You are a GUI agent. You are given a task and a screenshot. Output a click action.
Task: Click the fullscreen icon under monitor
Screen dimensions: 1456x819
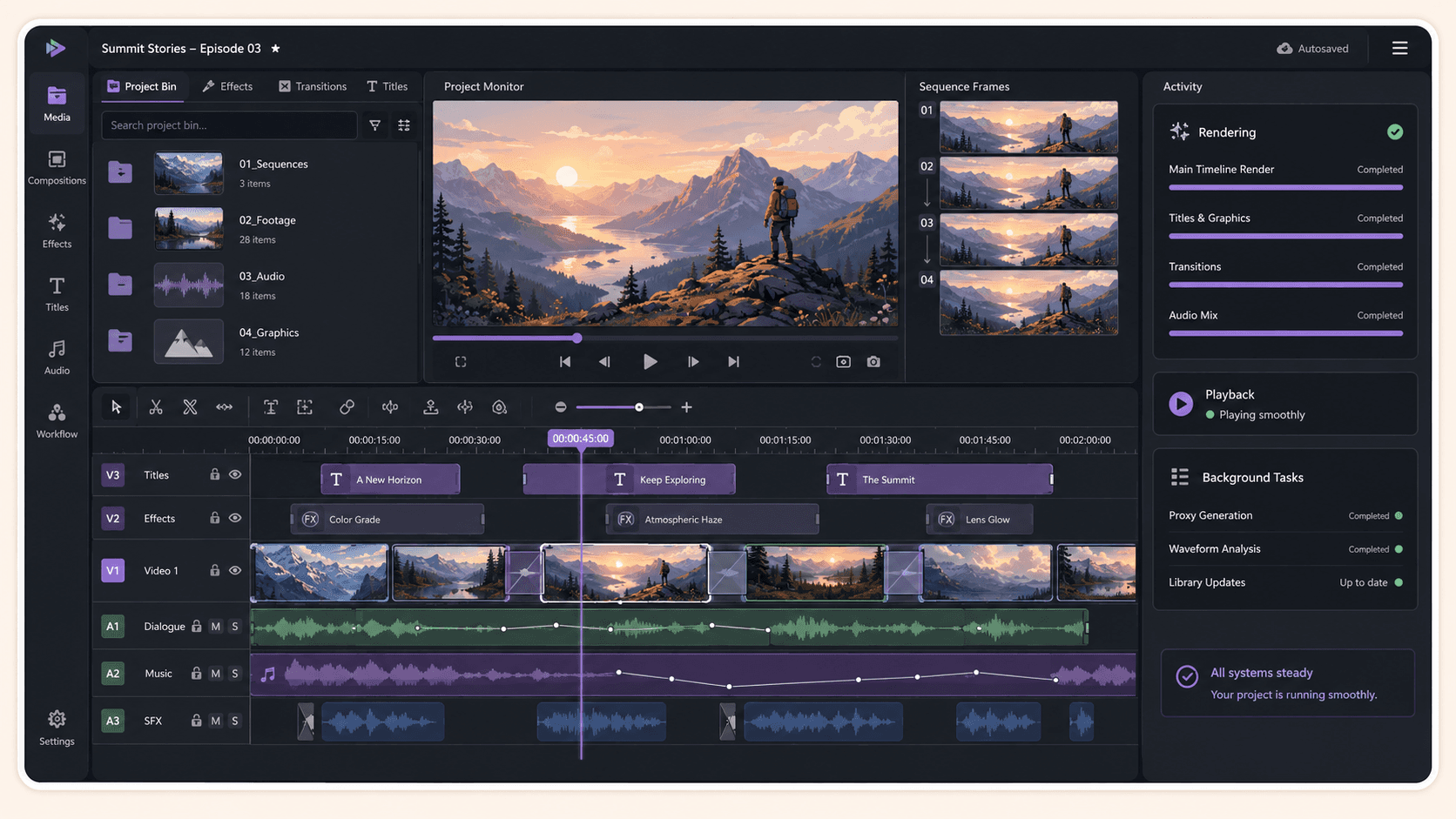461,362
